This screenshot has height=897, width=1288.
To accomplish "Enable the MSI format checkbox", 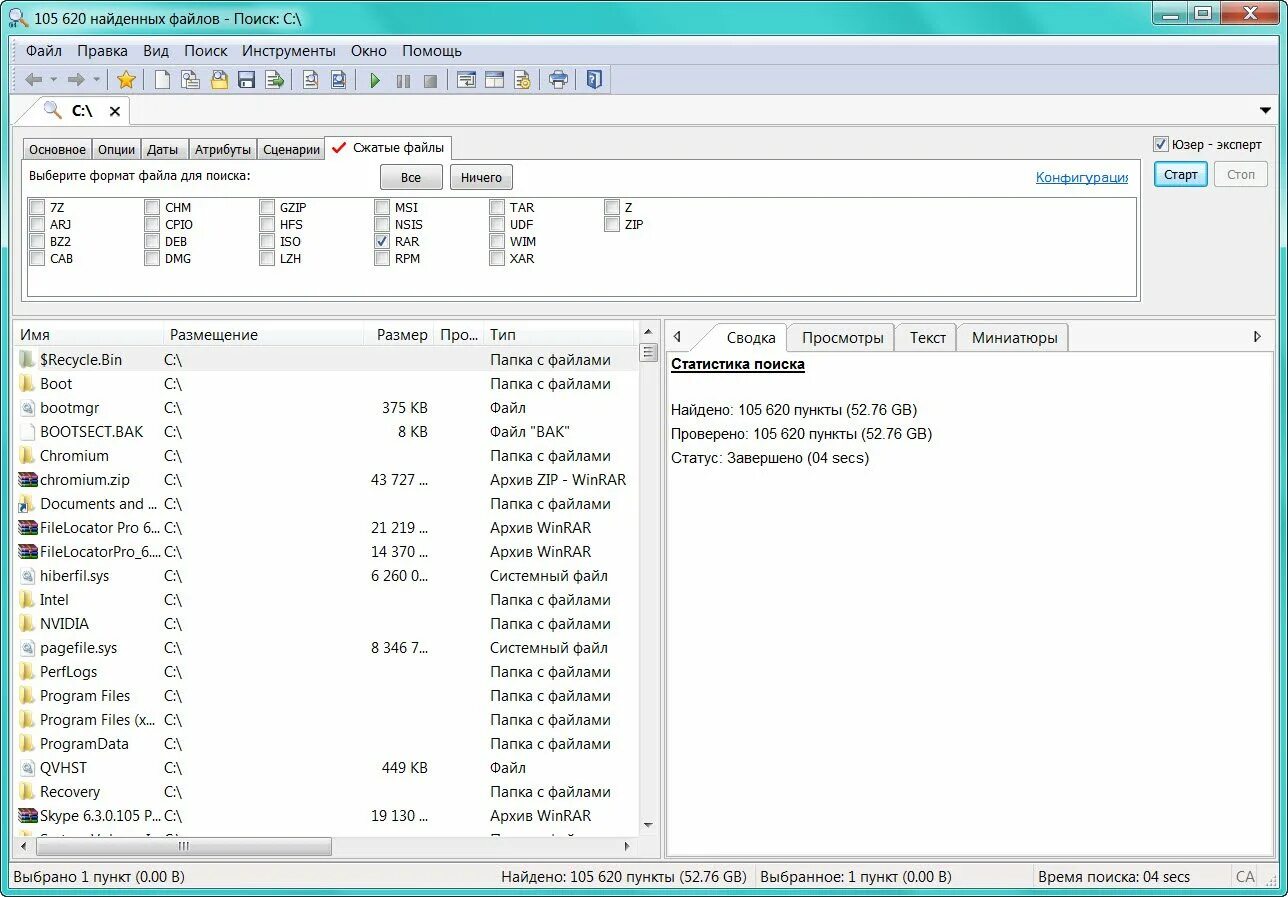I will [382, 207].
